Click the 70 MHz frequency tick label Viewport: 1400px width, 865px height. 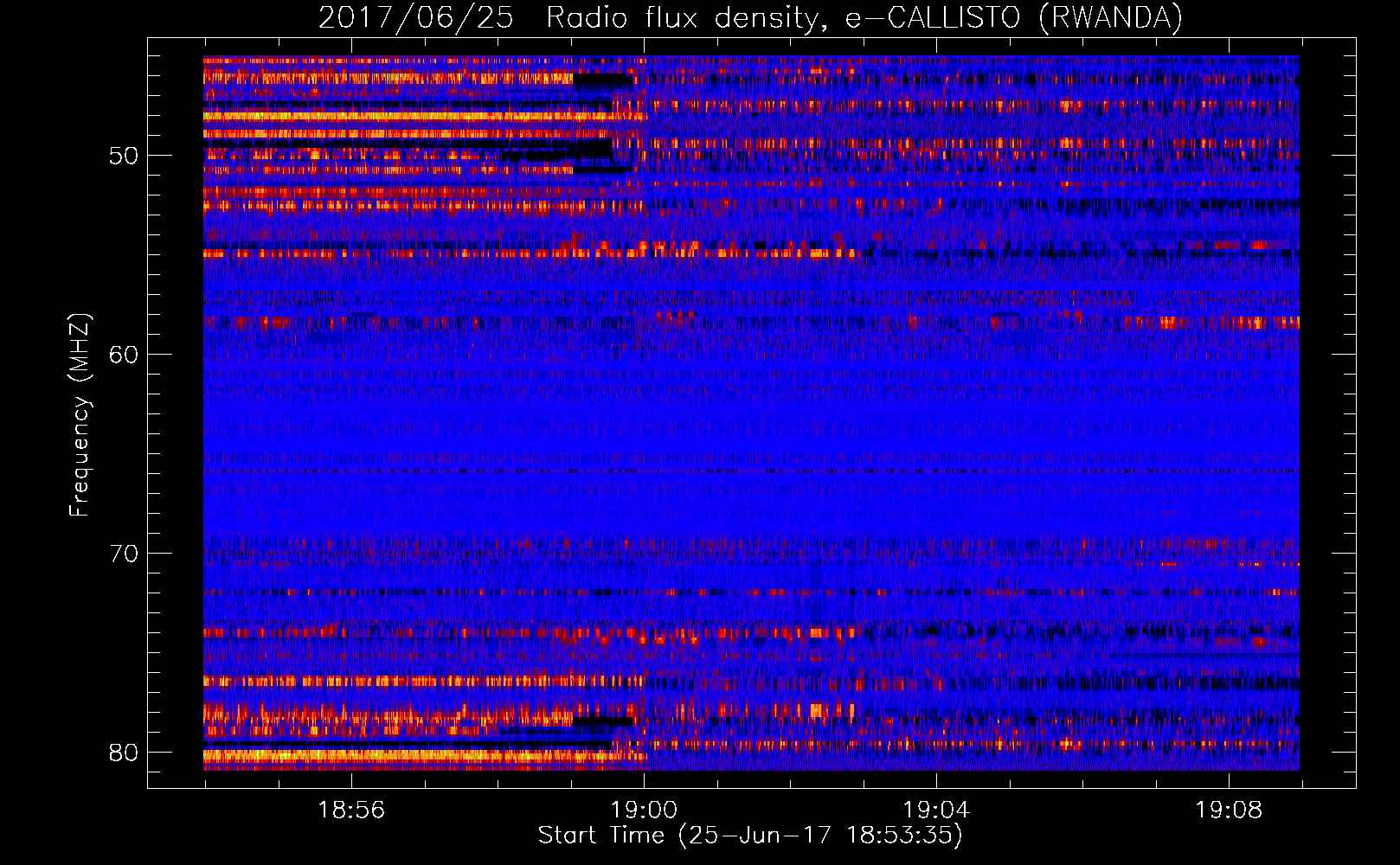(x=124, y=554)
